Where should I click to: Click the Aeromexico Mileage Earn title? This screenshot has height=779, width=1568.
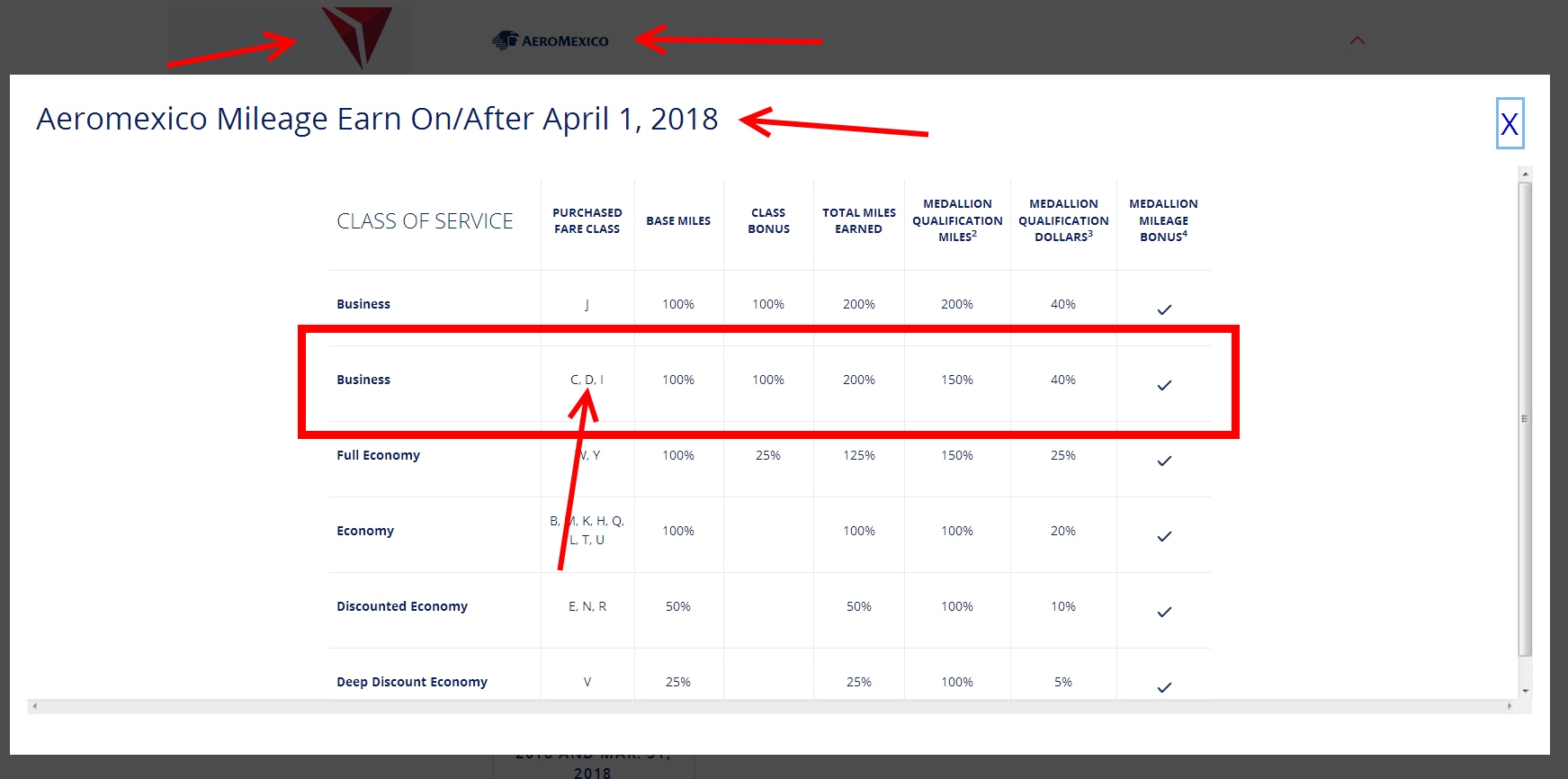(x=377, y=119)
